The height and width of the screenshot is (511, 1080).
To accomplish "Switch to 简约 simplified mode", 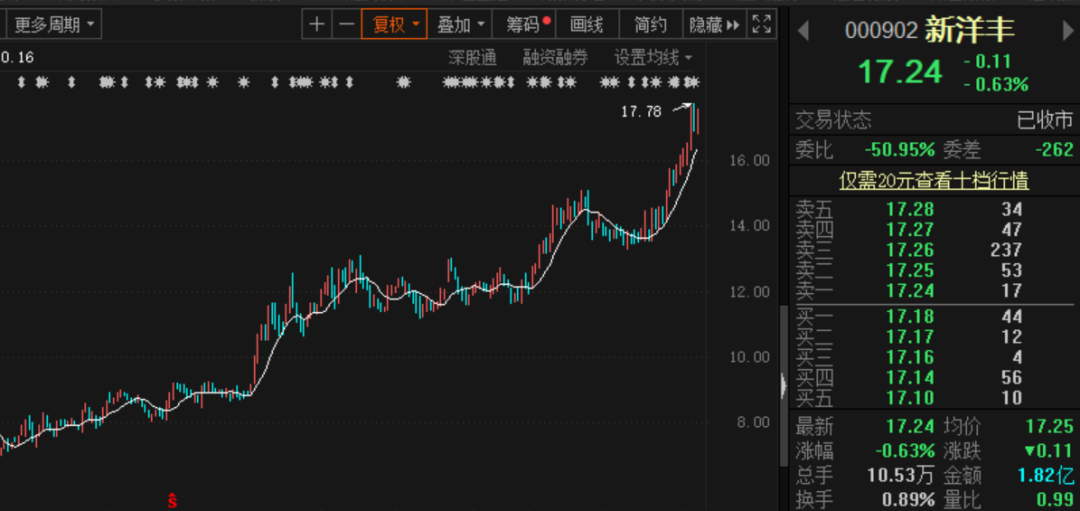I will pos(650,24).
